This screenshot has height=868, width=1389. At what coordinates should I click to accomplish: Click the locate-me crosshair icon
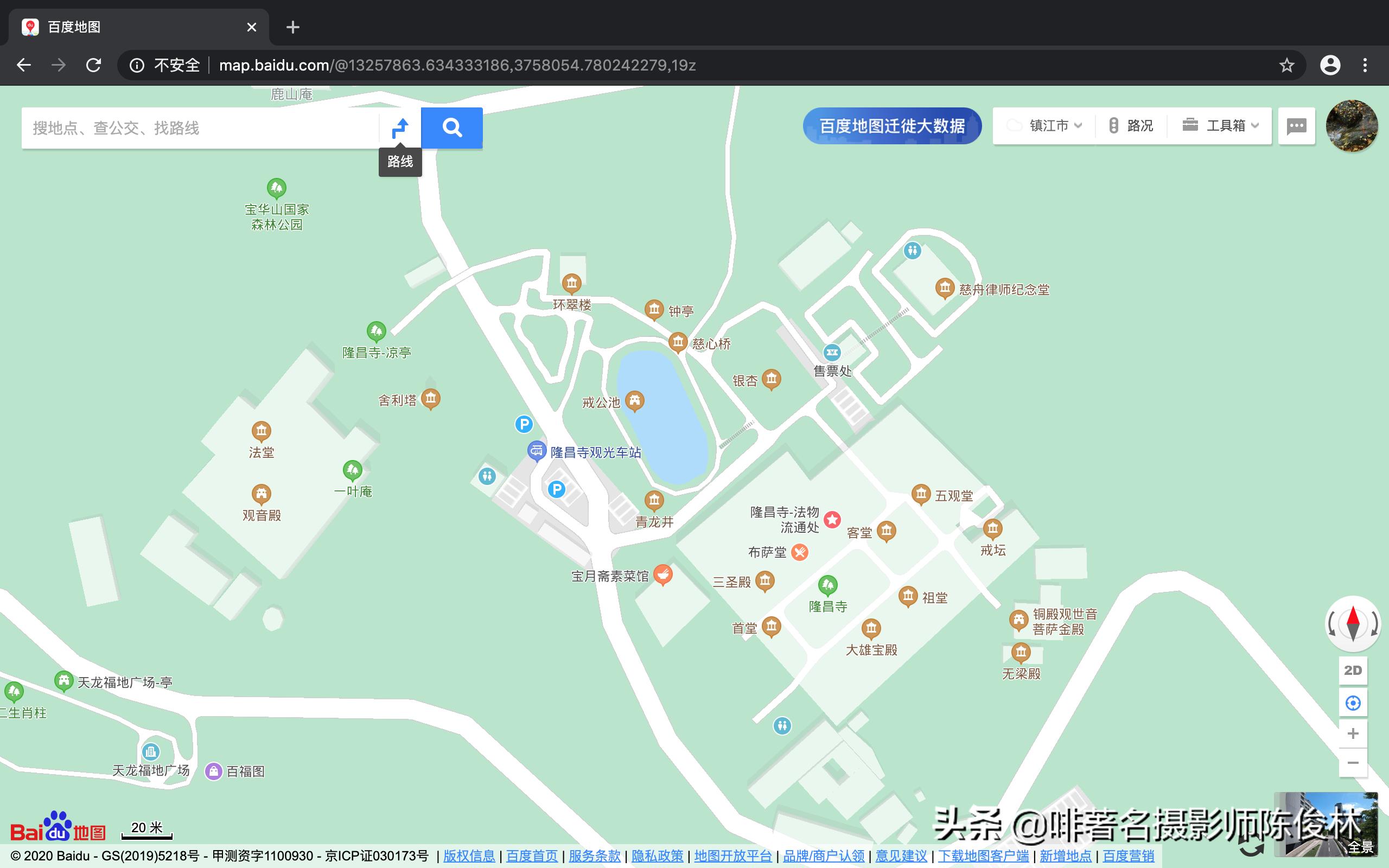click(1353, 703)
